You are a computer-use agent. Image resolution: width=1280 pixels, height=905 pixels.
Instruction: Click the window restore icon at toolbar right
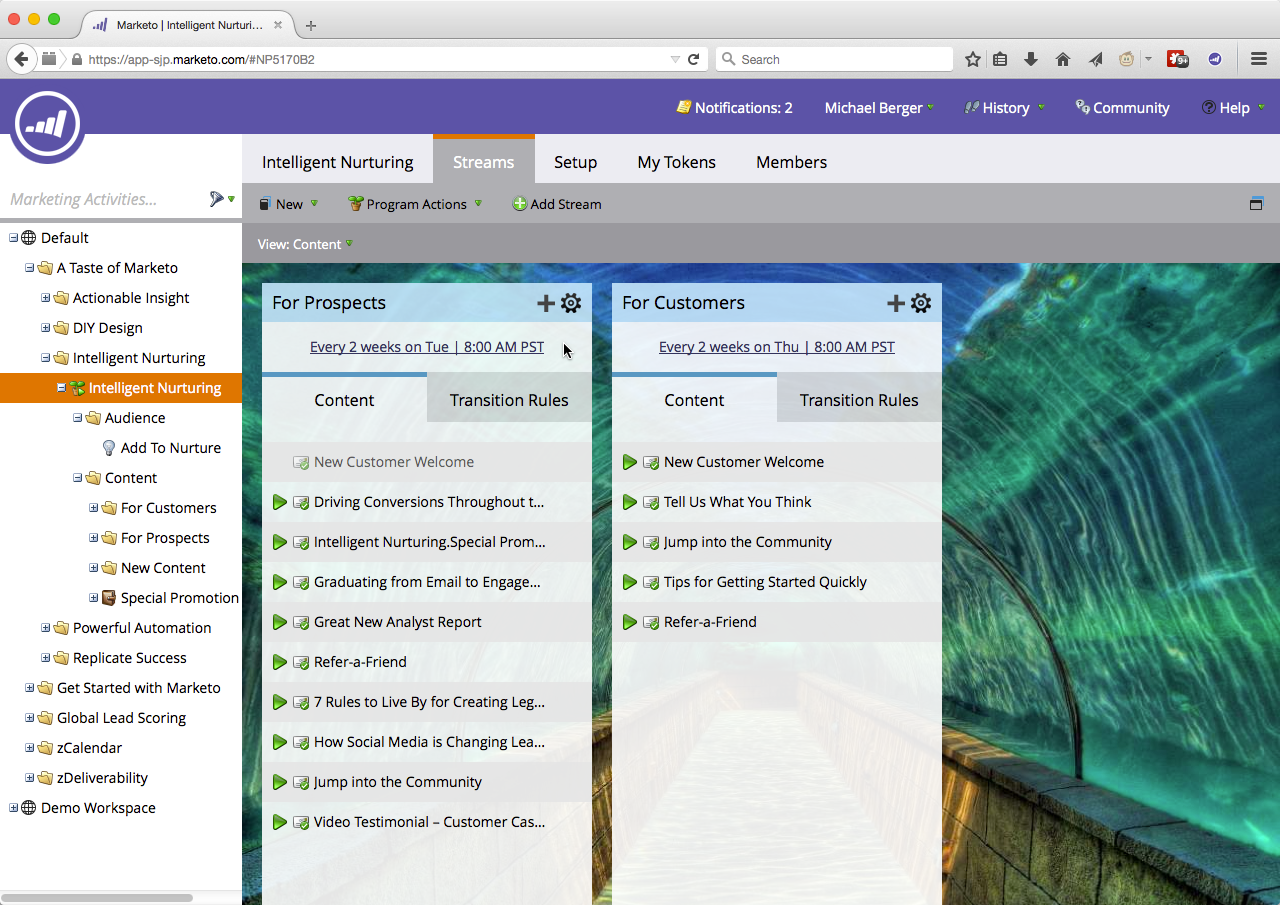pyautogui.click(x=1256, y=204)
